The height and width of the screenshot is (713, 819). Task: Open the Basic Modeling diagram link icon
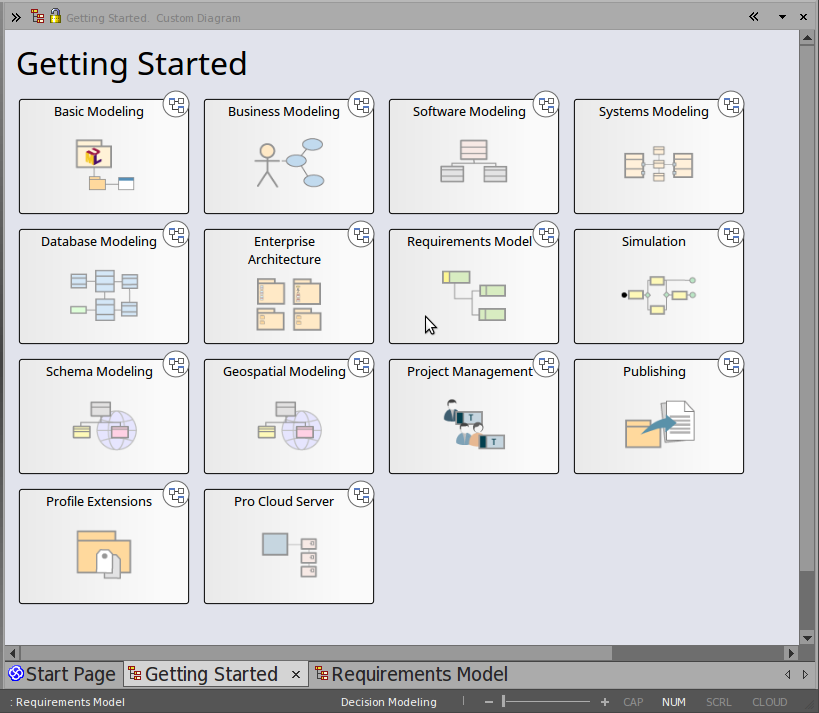click(176, 104)
